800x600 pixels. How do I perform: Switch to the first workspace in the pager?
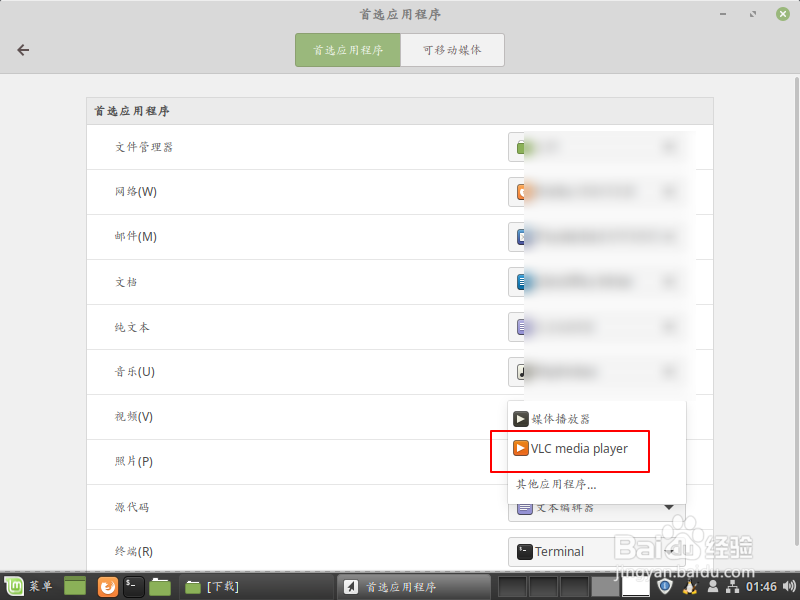(512, 587)
